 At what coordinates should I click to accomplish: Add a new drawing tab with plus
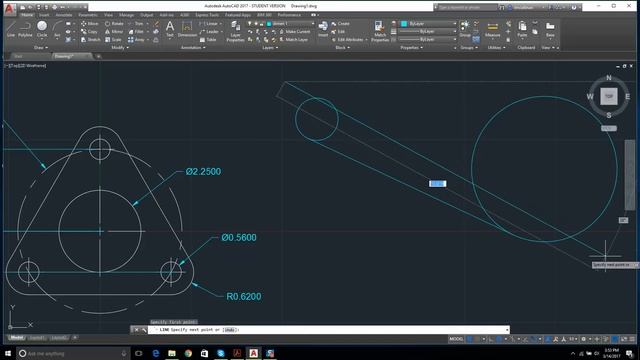(x=98, y=56)
